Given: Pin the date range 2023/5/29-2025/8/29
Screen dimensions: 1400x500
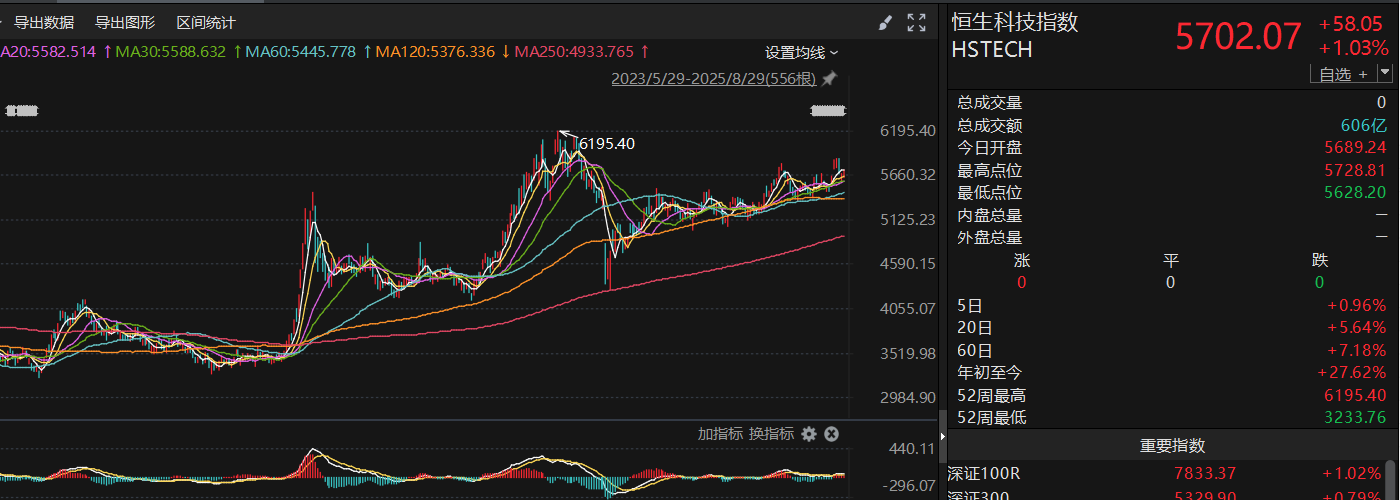Looking at the screenshot, I should (x=829, y=79).
